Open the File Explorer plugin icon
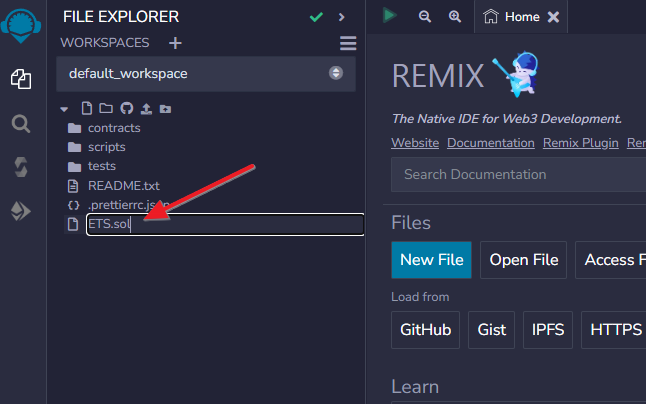 [21, 79]
